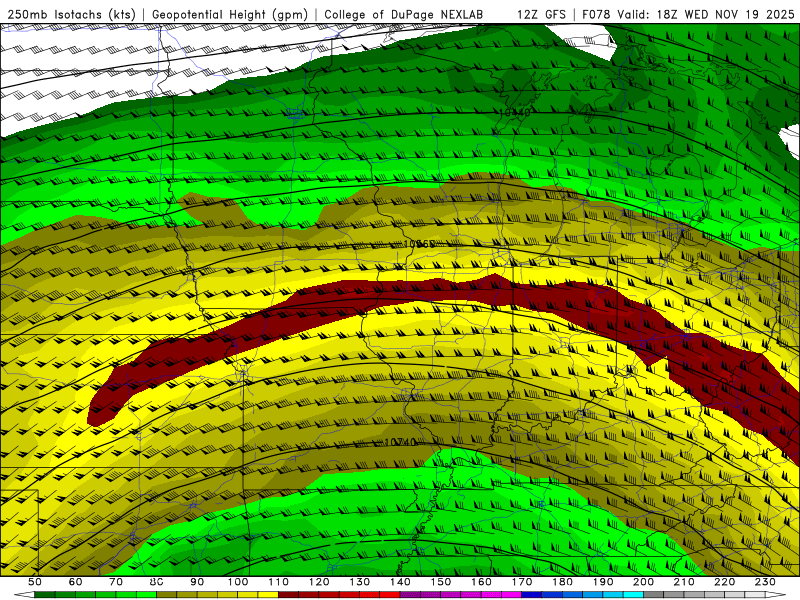Click the colorbar label '230'

pyautogui.click(x=765, y=582)
